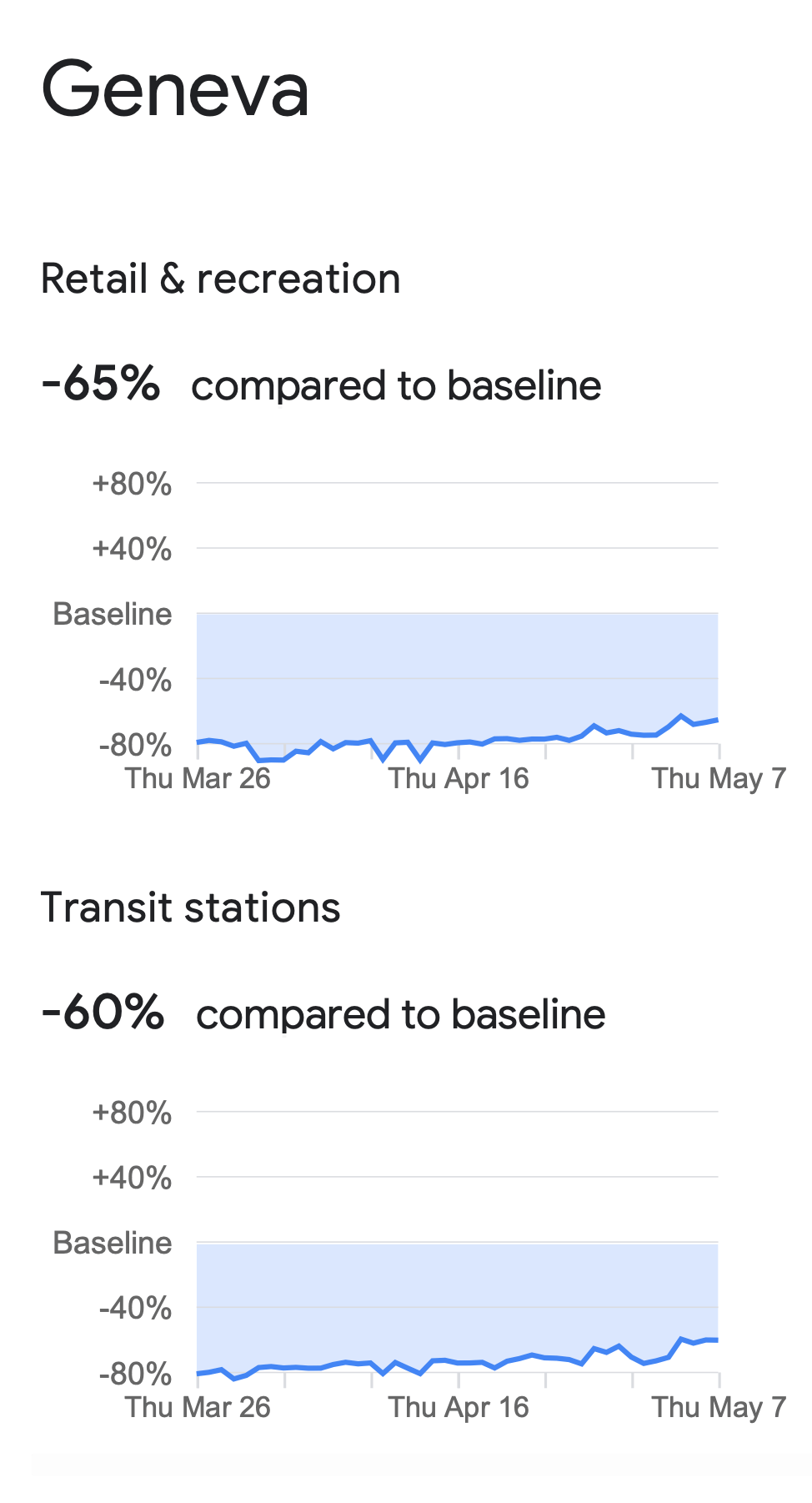Click the transit line endpoint at May 7
The image size is (812, 1503).
pos(717,1340)
